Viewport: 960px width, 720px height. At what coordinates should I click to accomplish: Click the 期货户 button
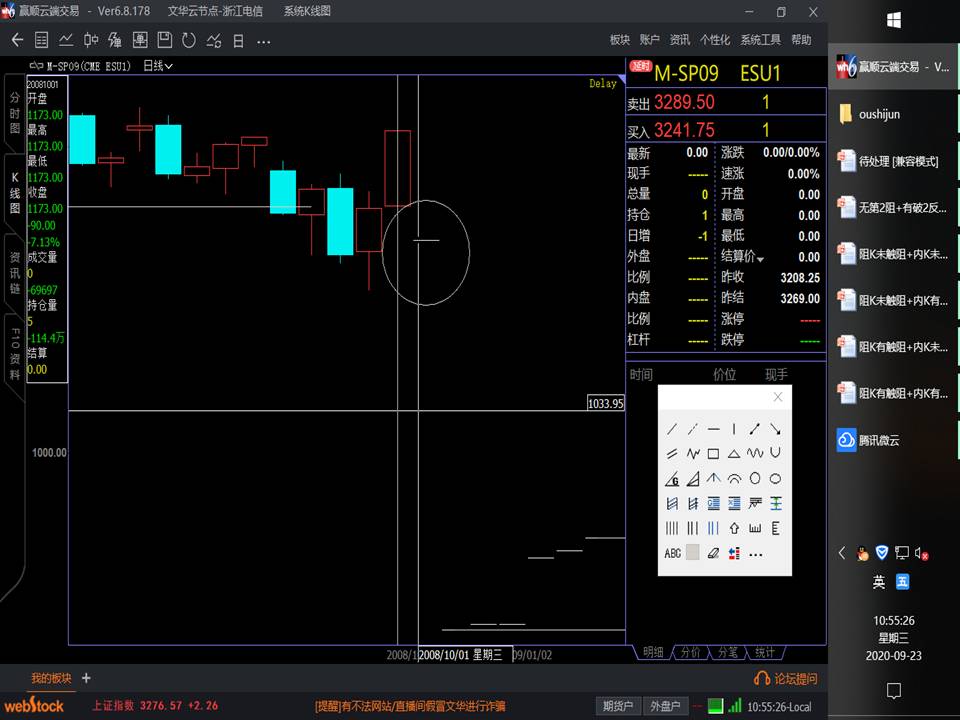coord(617,706)
